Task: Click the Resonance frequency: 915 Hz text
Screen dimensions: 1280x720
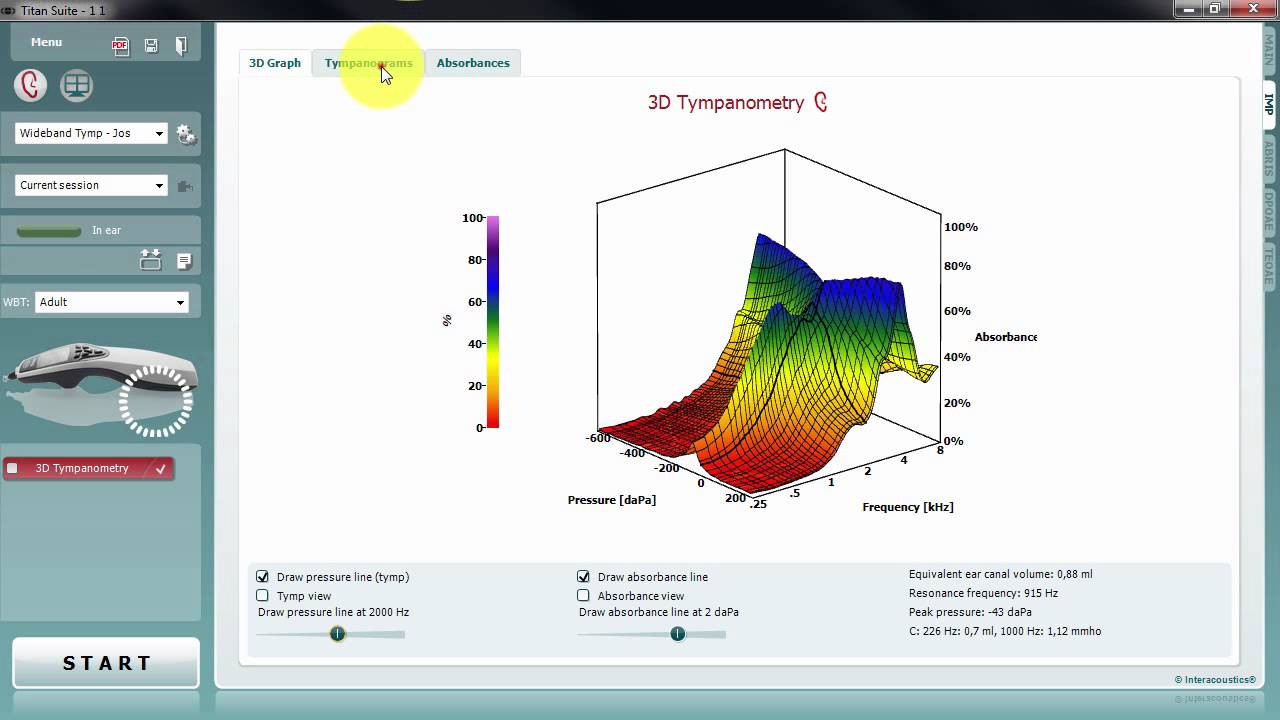Action: tap(983, 593)
